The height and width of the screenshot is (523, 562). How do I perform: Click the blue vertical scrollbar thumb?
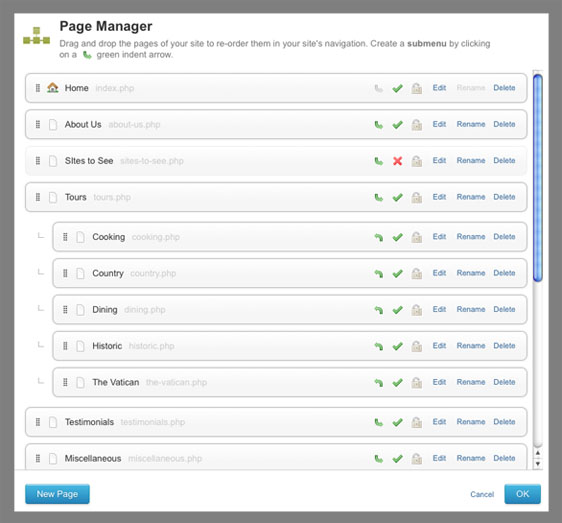point(537,178)
